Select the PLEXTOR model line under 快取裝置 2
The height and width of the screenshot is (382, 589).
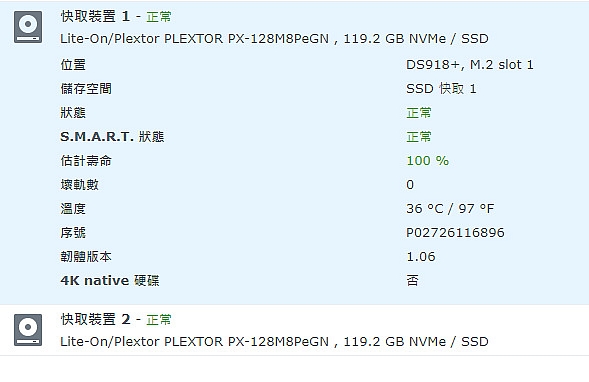click(274, 341)
